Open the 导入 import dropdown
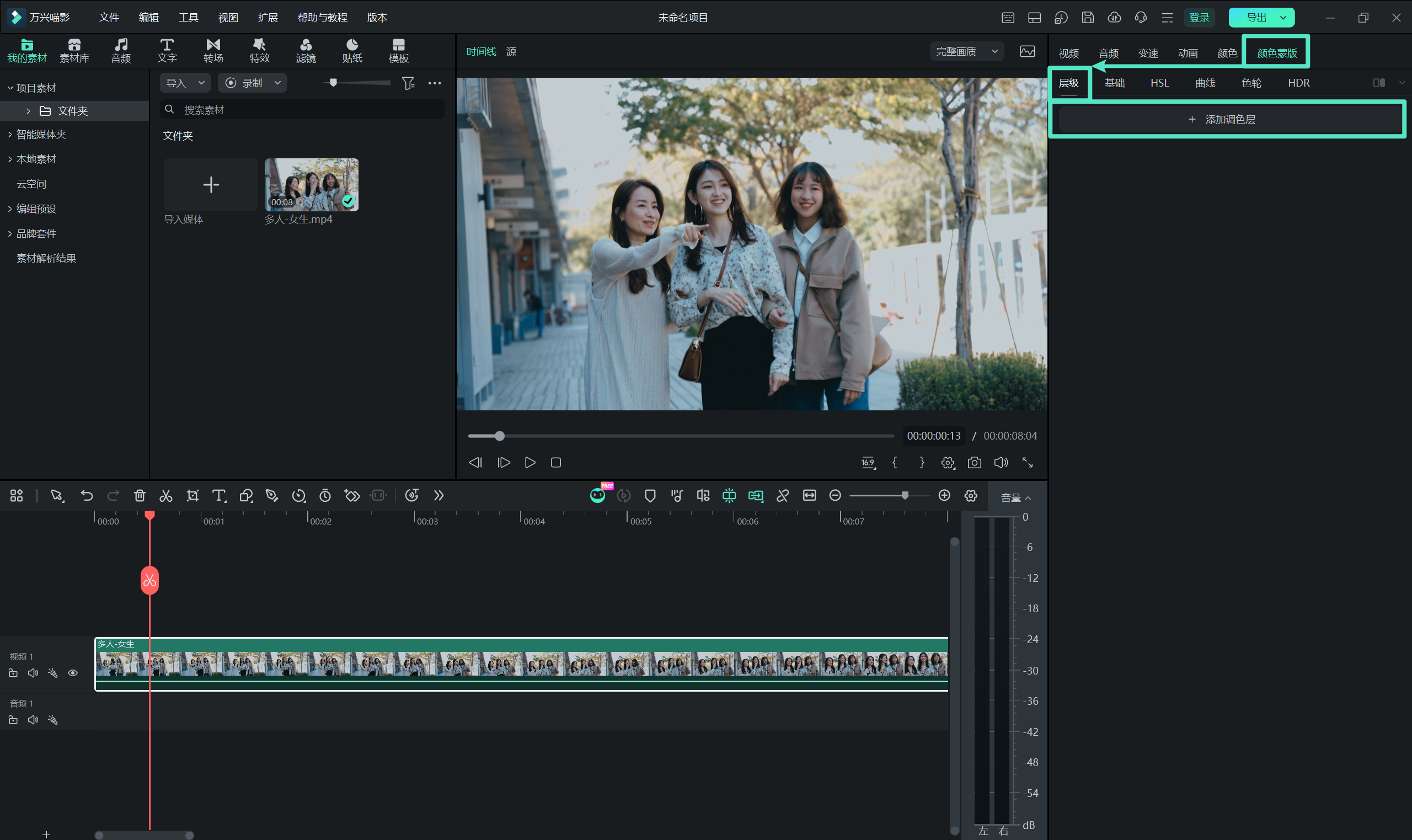Screen dimensions: 1412x840 pyautogui.click(x=185, y=83)
